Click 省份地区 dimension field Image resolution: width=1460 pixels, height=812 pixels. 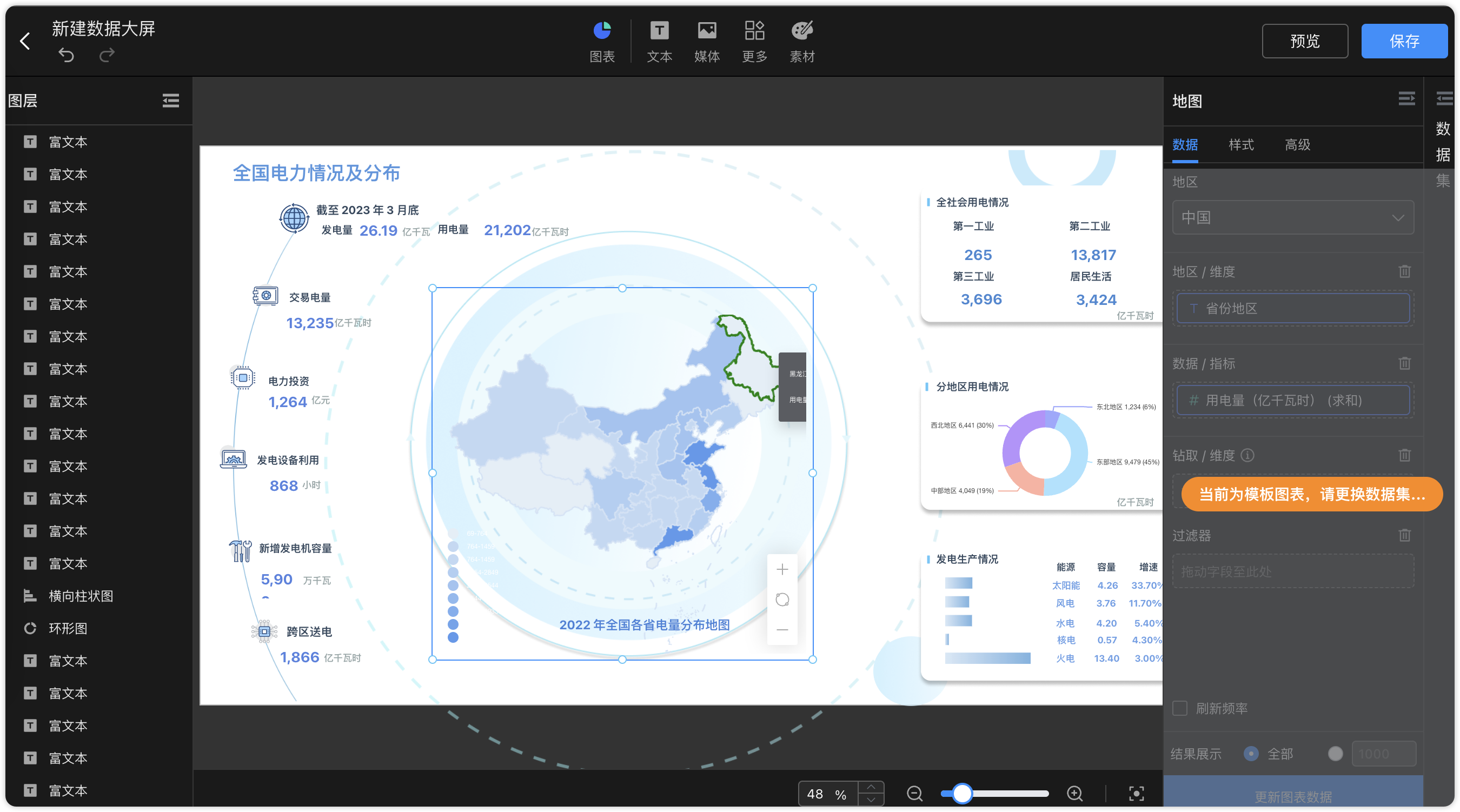tap(1293, 308)
